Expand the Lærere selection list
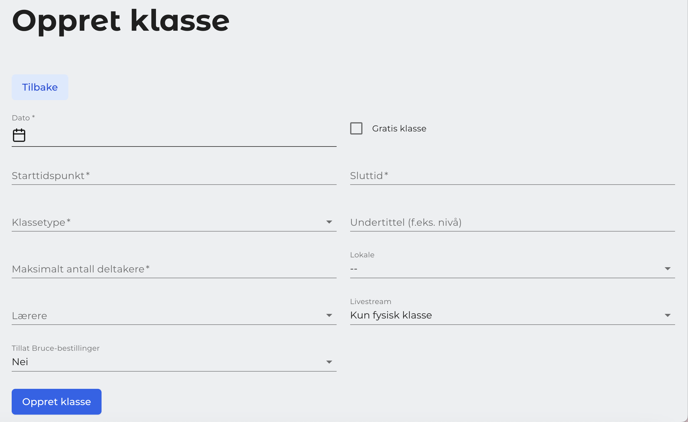This screenshot has width=688, height=422. (x=174, y=315)
